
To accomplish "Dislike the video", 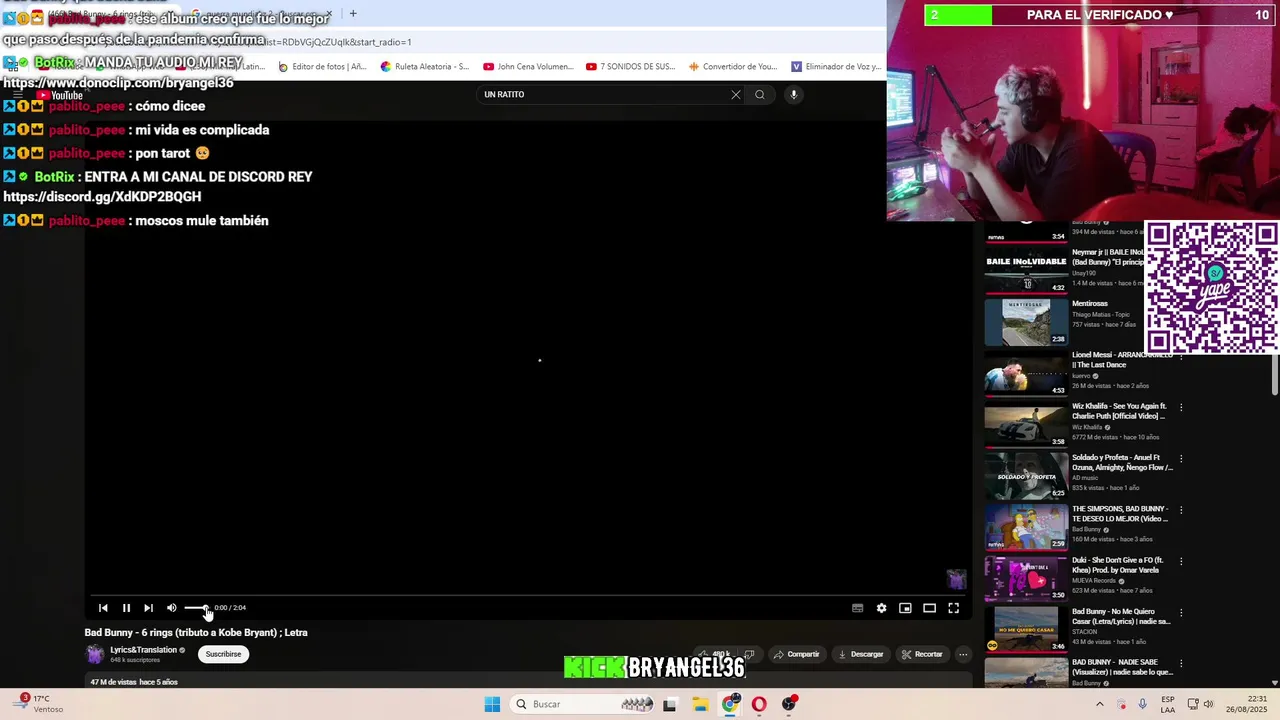I will click(749, 654).
